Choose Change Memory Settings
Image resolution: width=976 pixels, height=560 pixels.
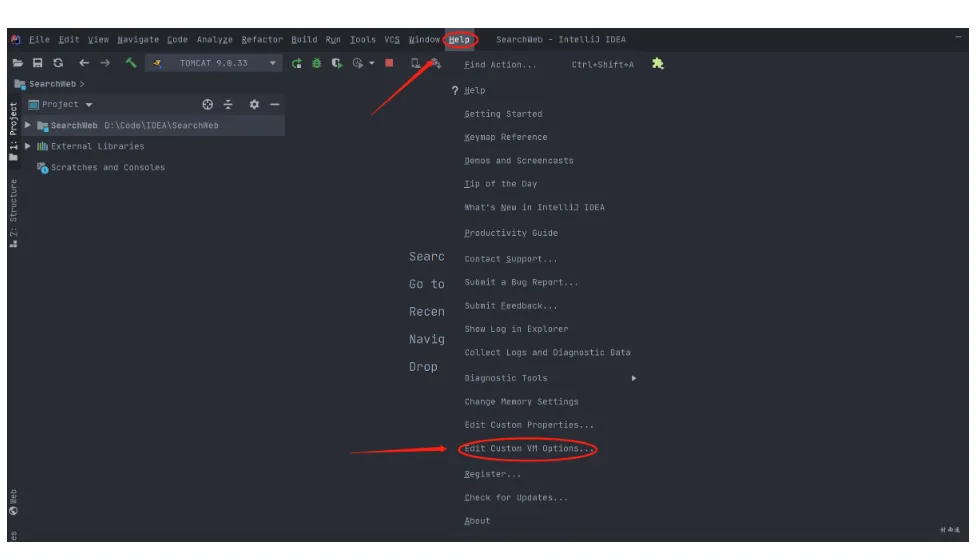pyautogui.click(x=521, y=401)
